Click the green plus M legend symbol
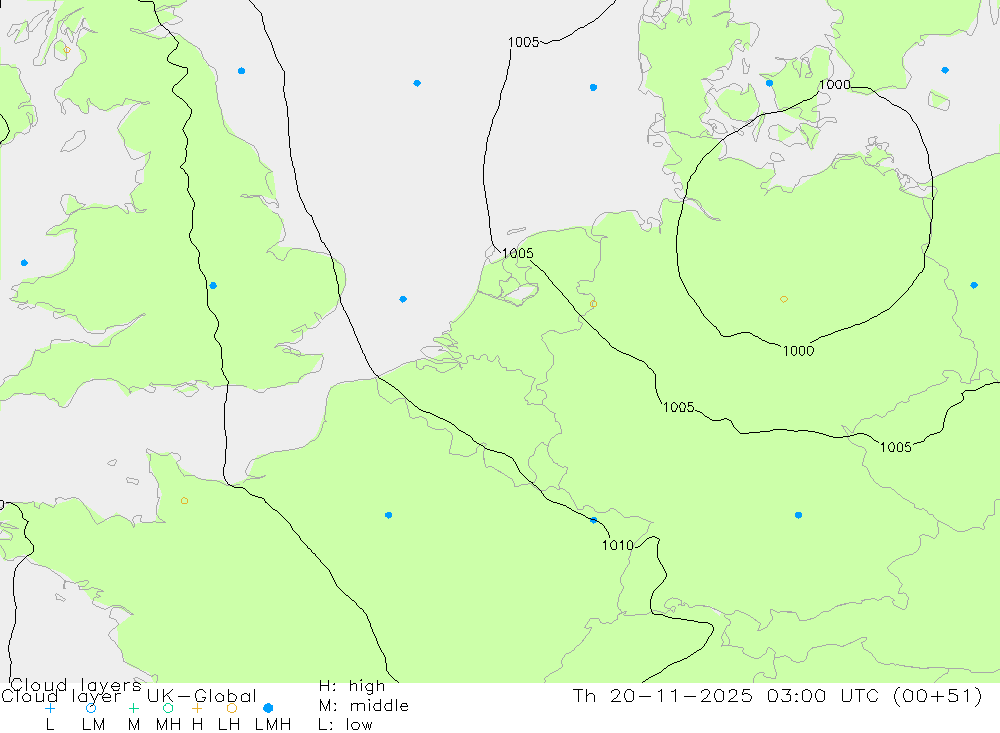Image resolution: width=1000 pixels, height=733 pixels. (133, 708)
